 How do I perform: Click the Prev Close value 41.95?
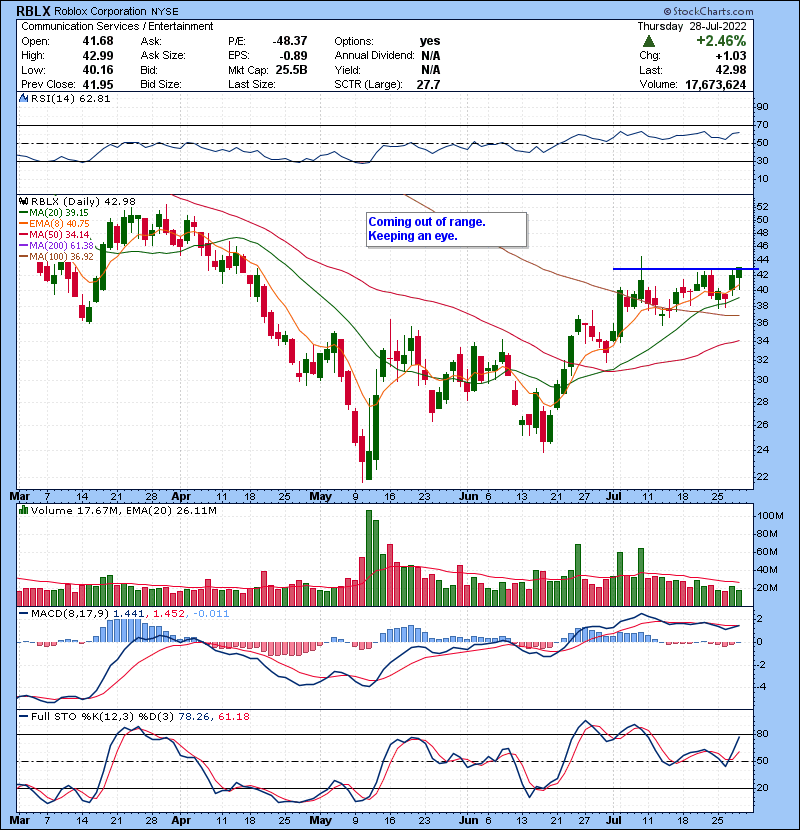98,84
